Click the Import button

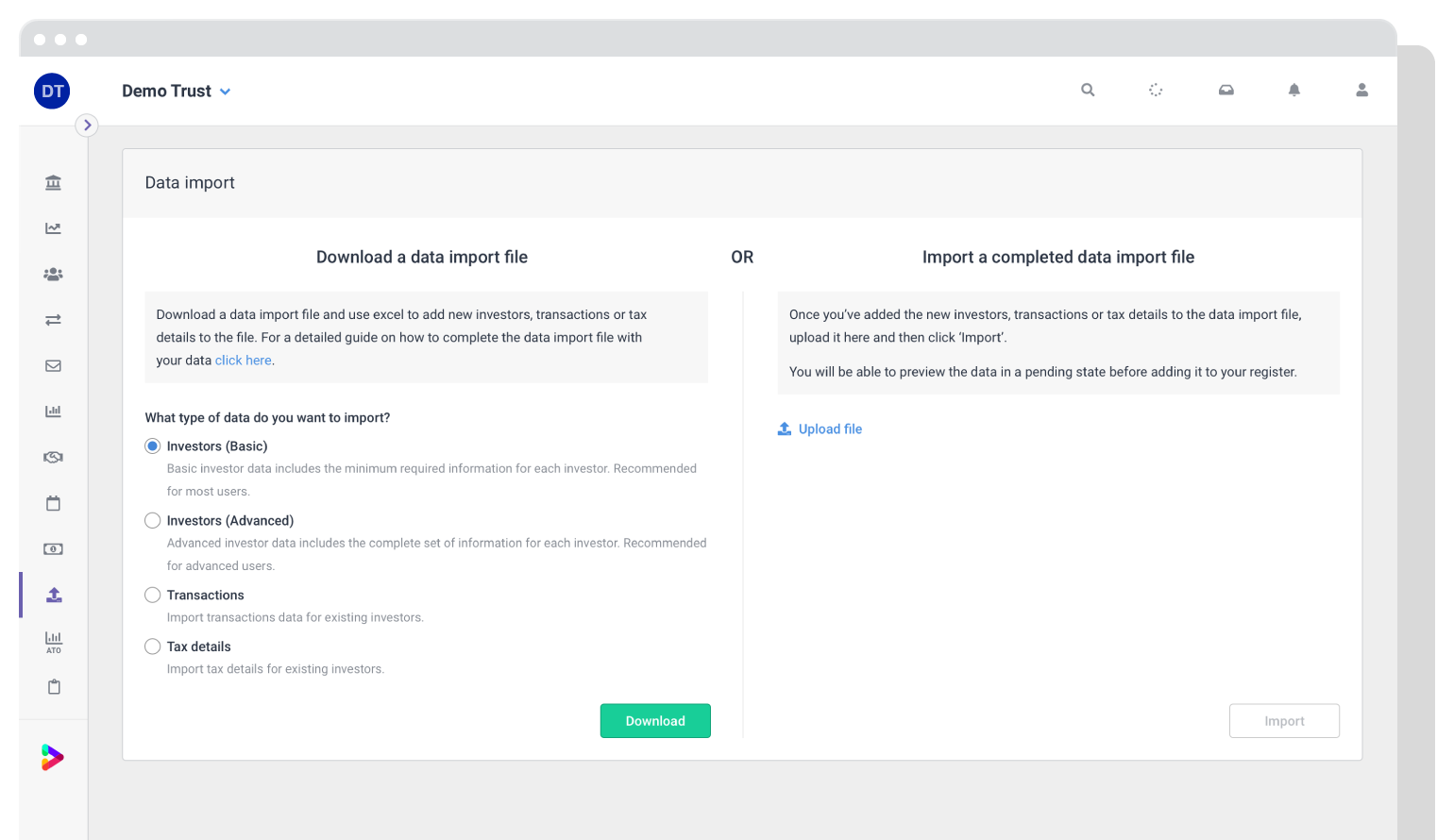[1284, 720]
